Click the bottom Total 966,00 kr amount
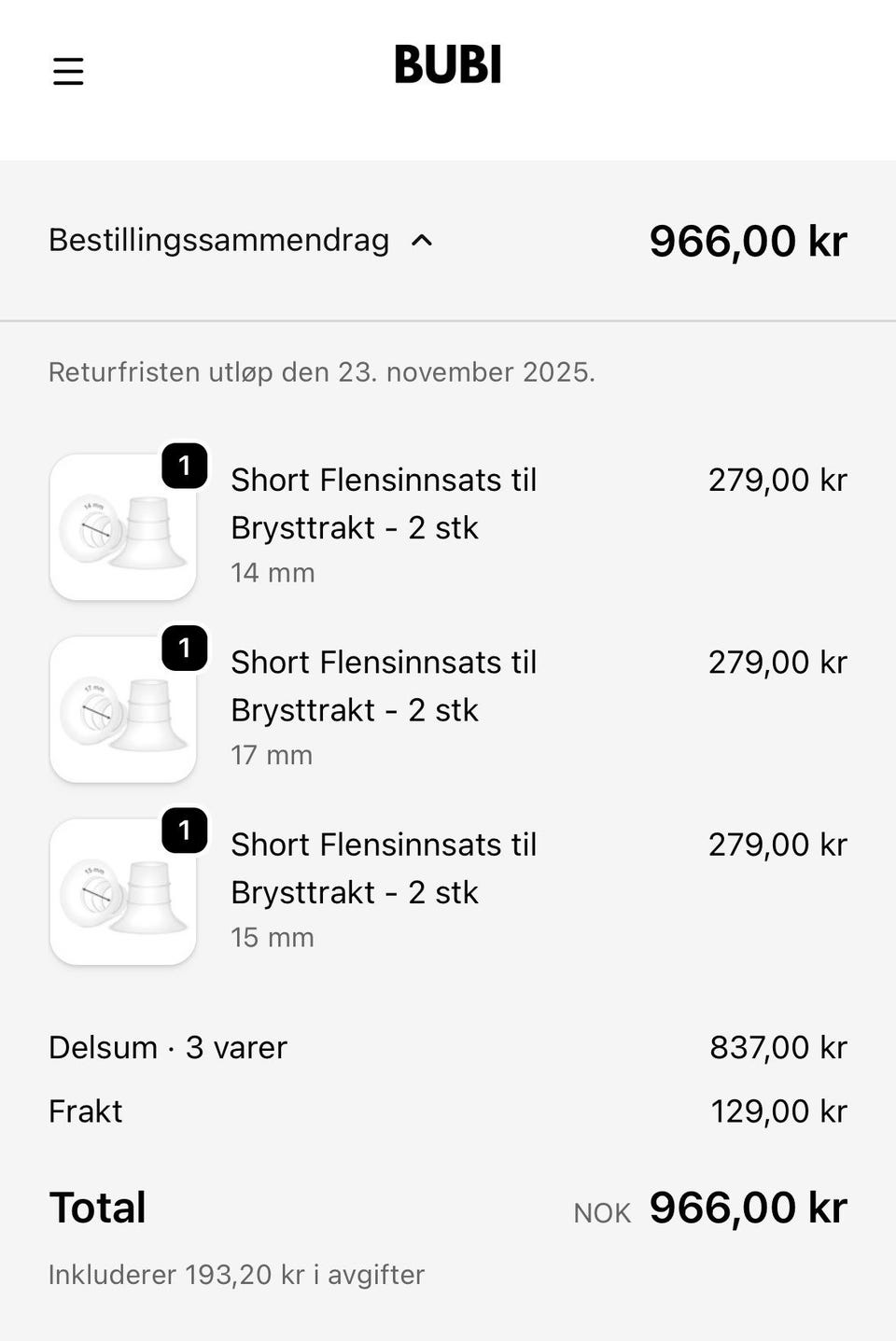Viewport: 896px width, 1341px height. [748, 1208]
